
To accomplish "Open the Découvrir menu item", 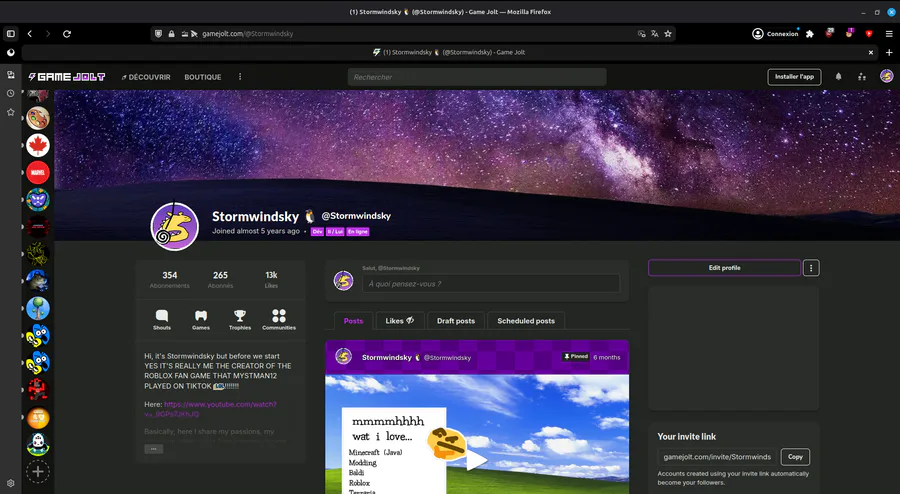I will click(x=146, y=77).
